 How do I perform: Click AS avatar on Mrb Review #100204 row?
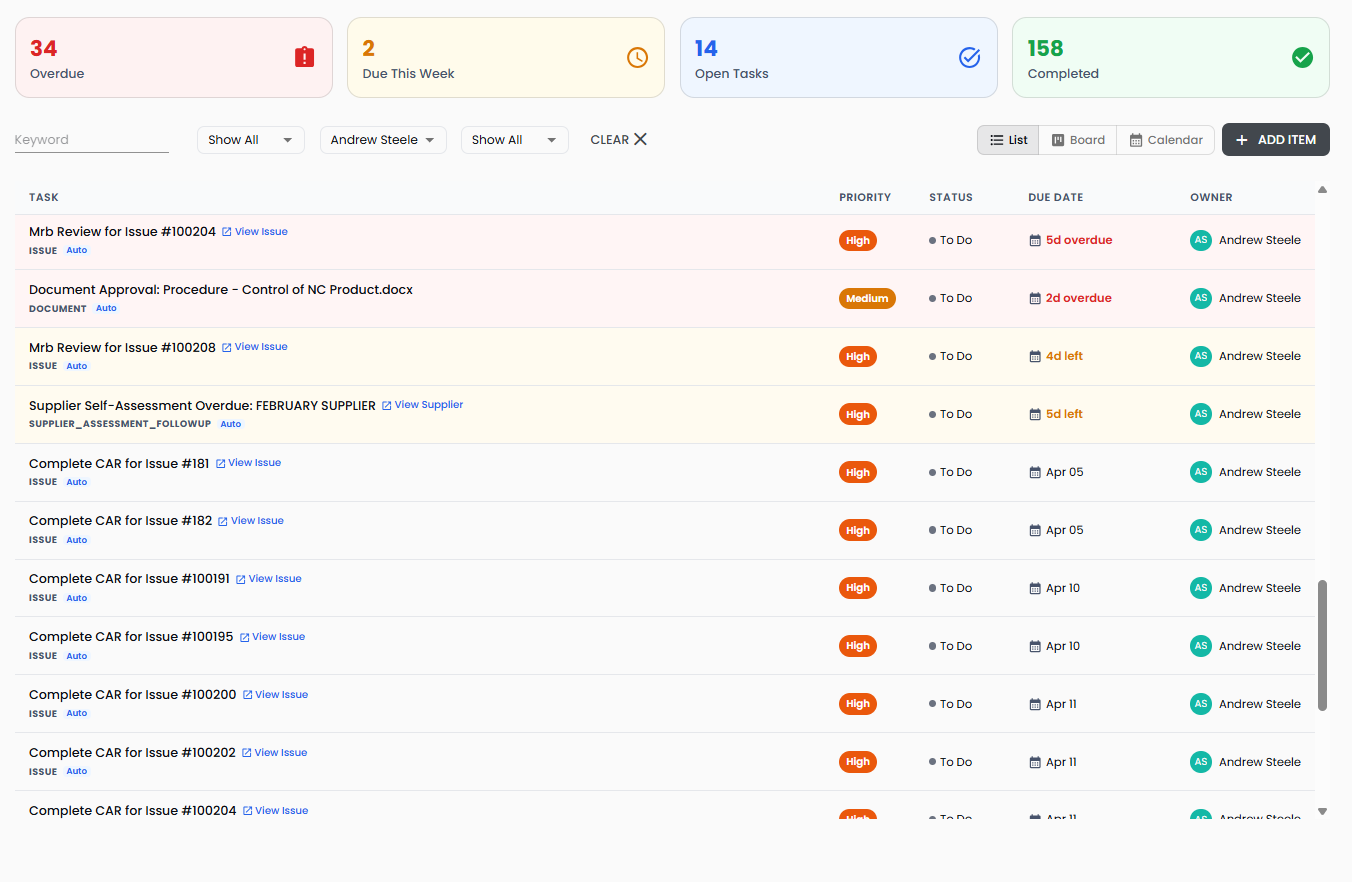[x=1200, y=240]
